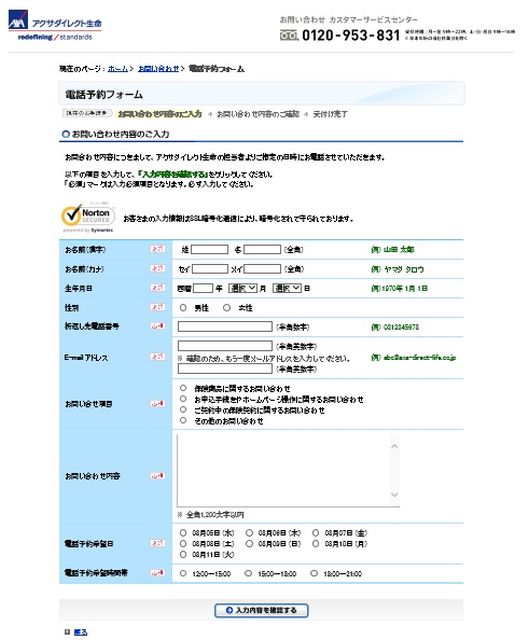The height and width of the screenshot is (640, 529).
Task: Click the お問い合わせ内容のご確認 step label
Action: (258, 114)
